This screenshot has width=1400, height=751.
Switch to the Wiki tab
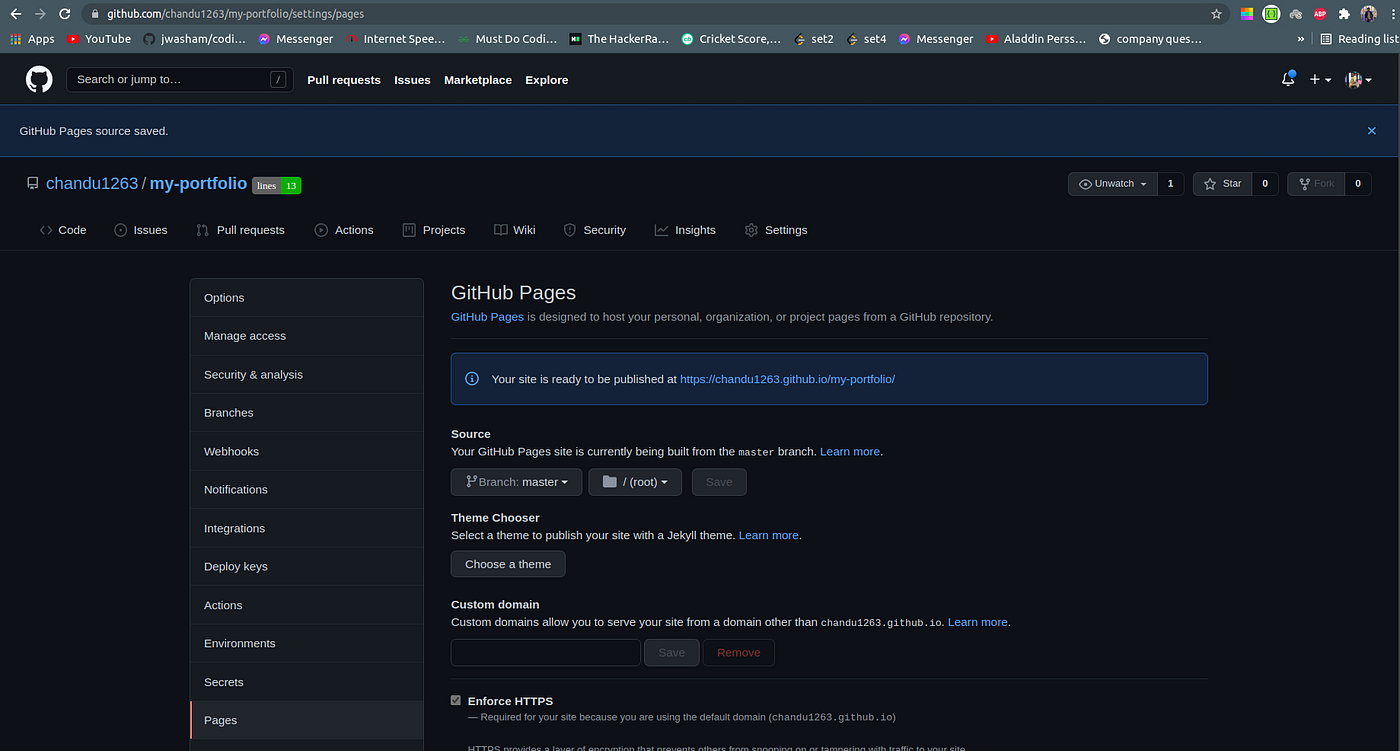click(x=515, y=230)
